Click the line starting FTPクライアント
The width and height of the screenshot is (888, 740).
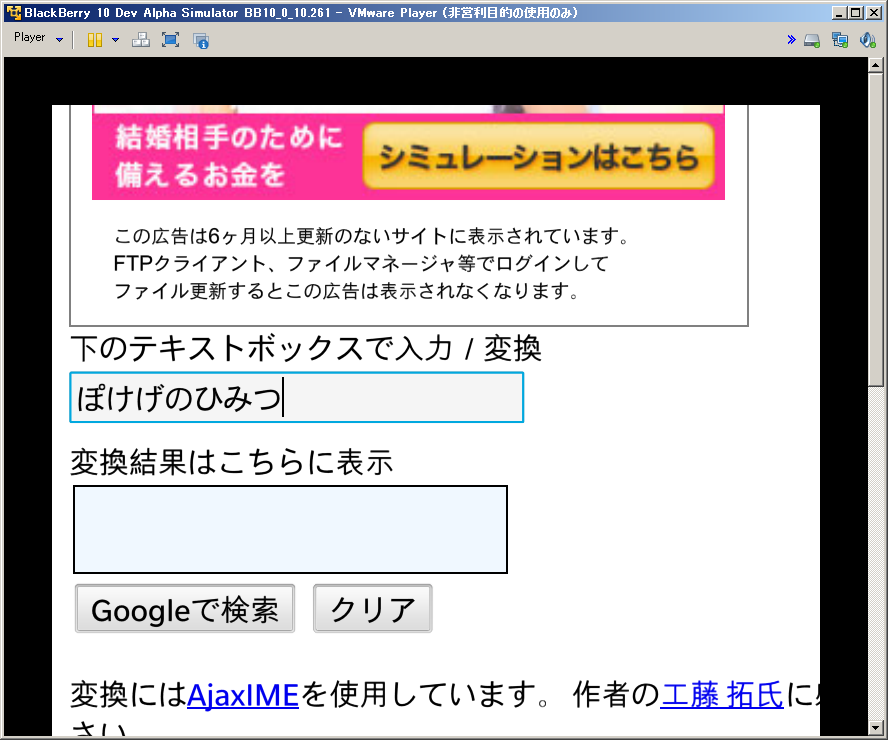pyautogui.click(x=361, y=263)
